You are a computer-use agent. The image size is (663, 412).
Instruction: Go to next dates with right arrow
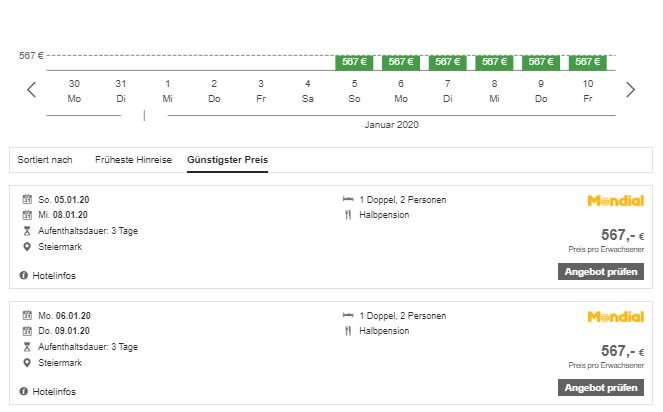[x=630, y=90]
